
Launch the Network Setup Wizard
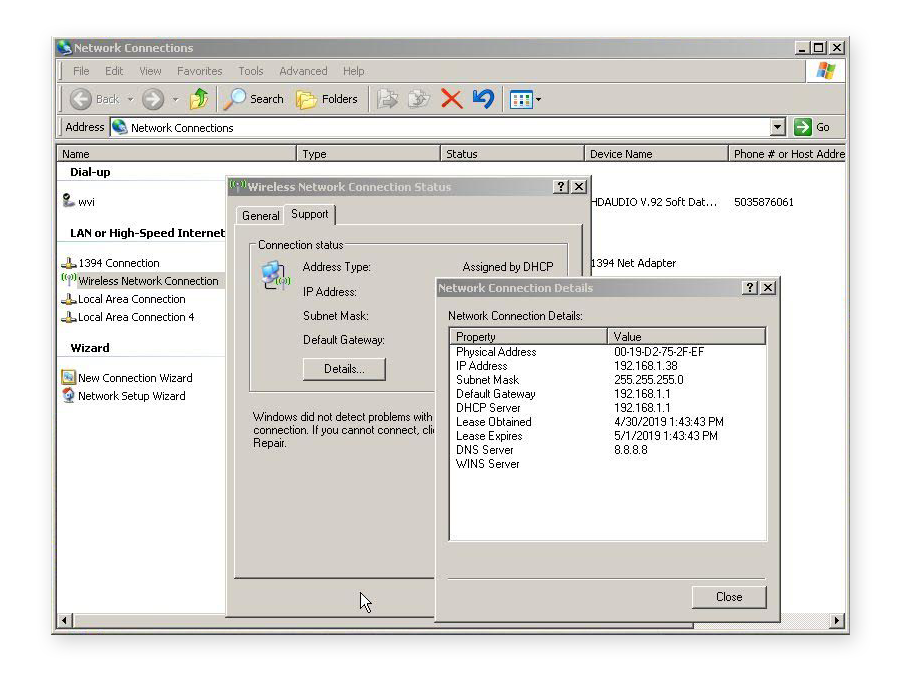(x=130, y=396)
